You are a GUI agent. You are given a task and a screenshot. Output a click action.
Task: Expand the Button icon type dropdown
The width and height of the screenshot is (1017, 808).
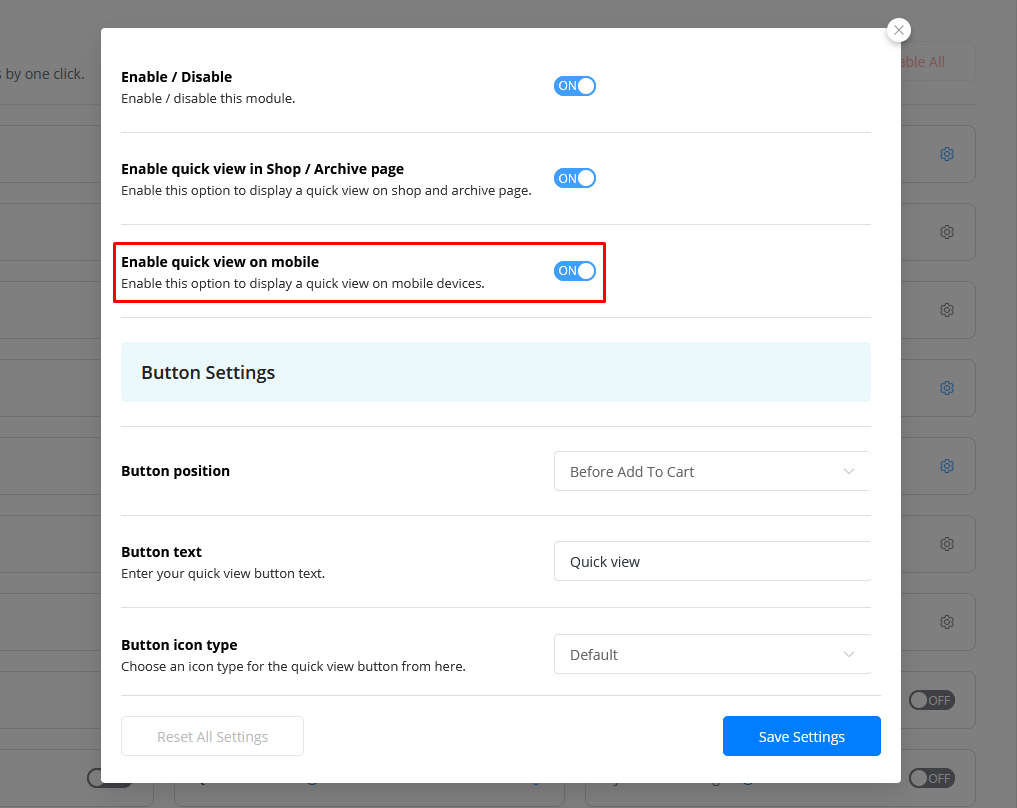point(711,654)
